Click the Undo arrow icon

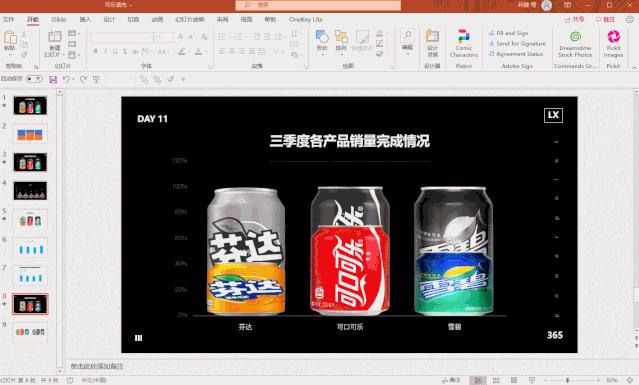[66, 79]
